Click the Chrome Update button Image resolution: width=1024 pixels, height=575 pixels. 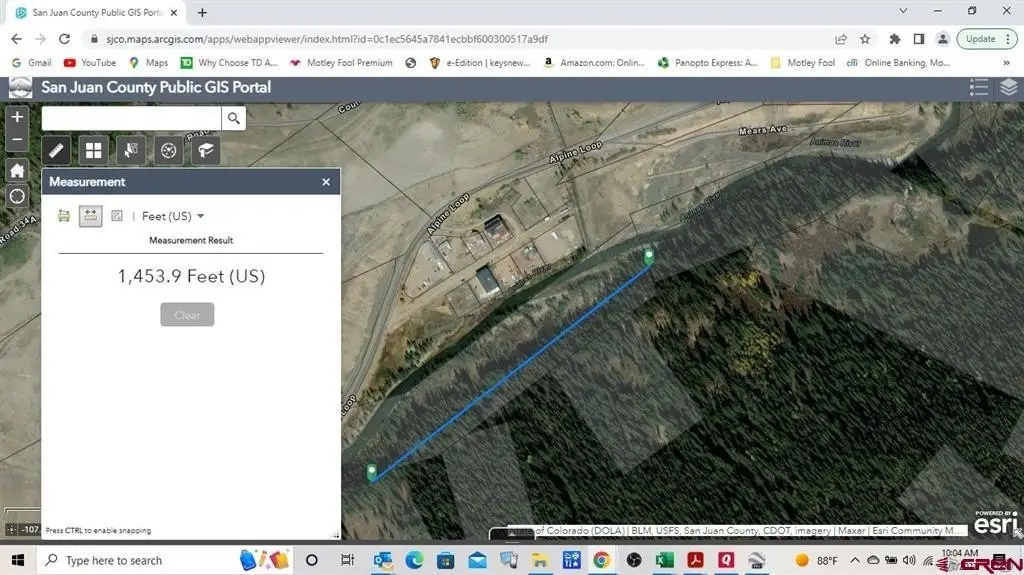[x=985, y=39]
